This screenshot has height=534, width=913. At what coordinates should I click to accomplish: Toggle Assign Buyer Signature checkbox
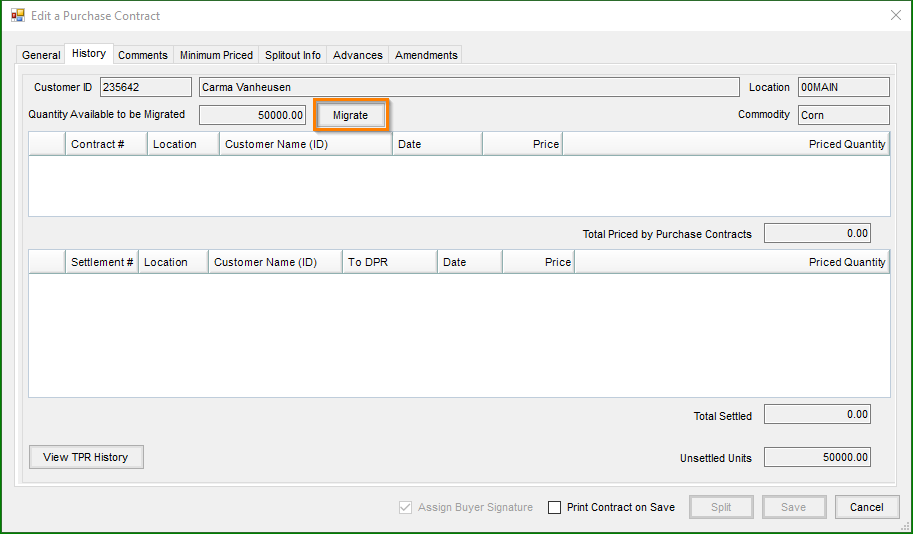(405, 507)
